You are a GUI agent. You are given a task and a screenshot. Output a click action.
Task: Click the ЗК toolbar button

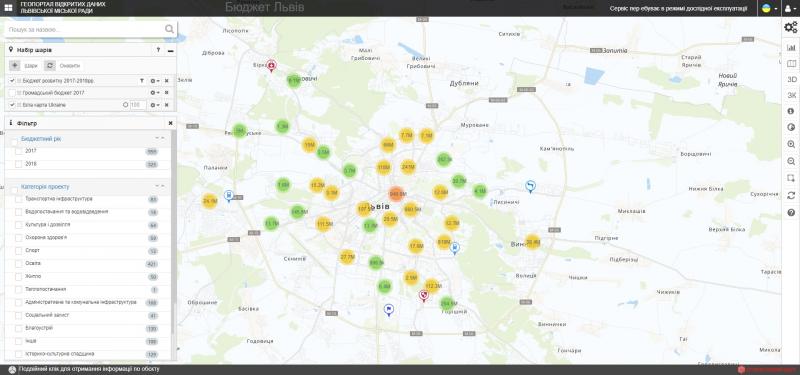tap(791, 95)
